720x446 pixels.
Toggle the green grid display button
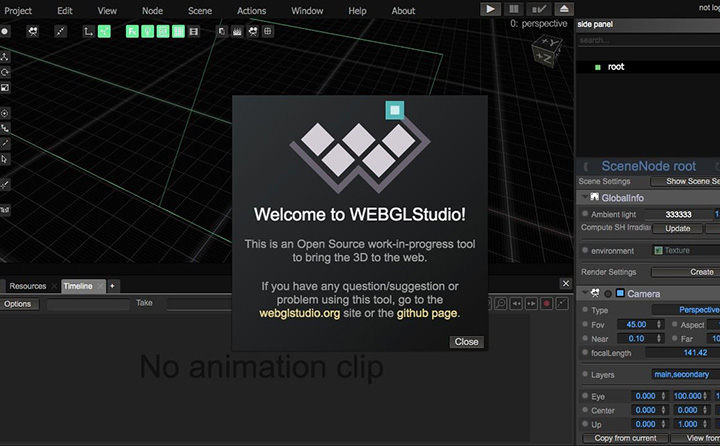pos(178,31)
